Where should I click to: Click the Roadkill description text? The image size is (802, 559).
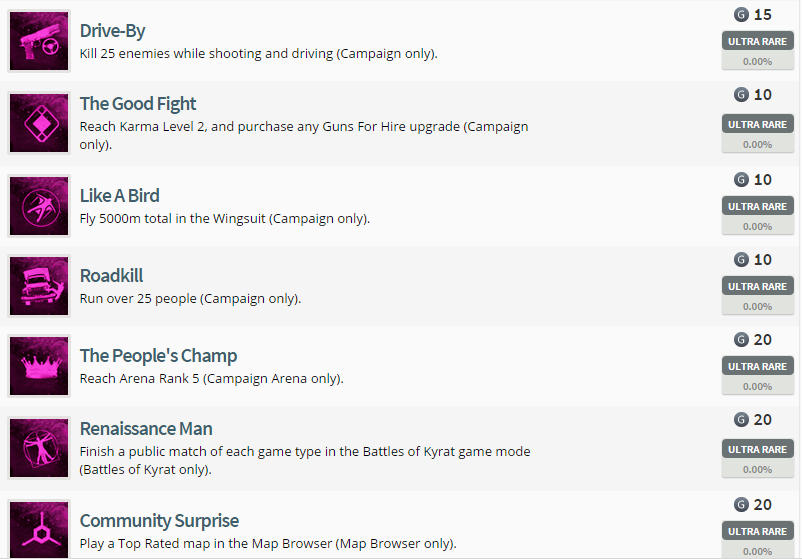[190, 298]
